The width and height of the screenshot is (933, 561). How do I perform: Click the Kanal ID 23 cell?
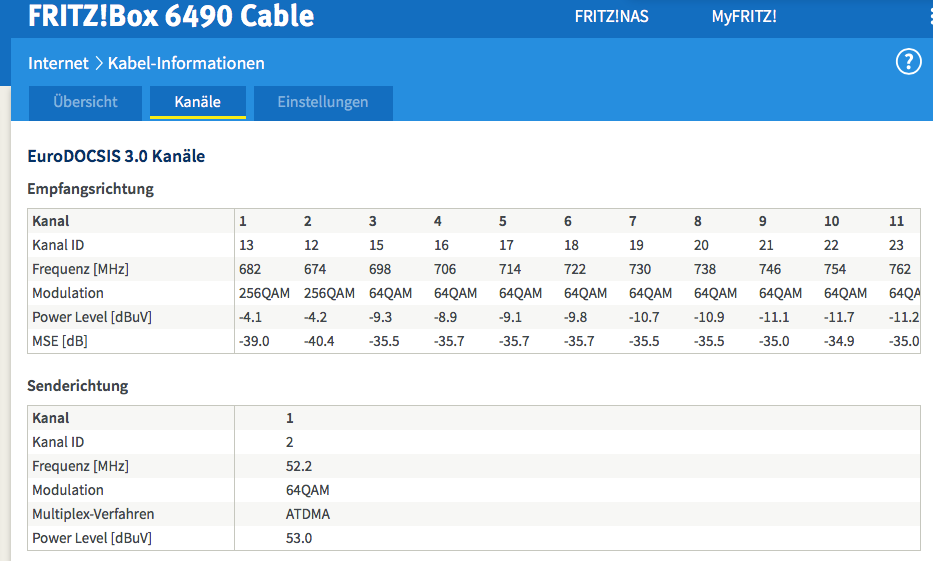coord(896,245)
